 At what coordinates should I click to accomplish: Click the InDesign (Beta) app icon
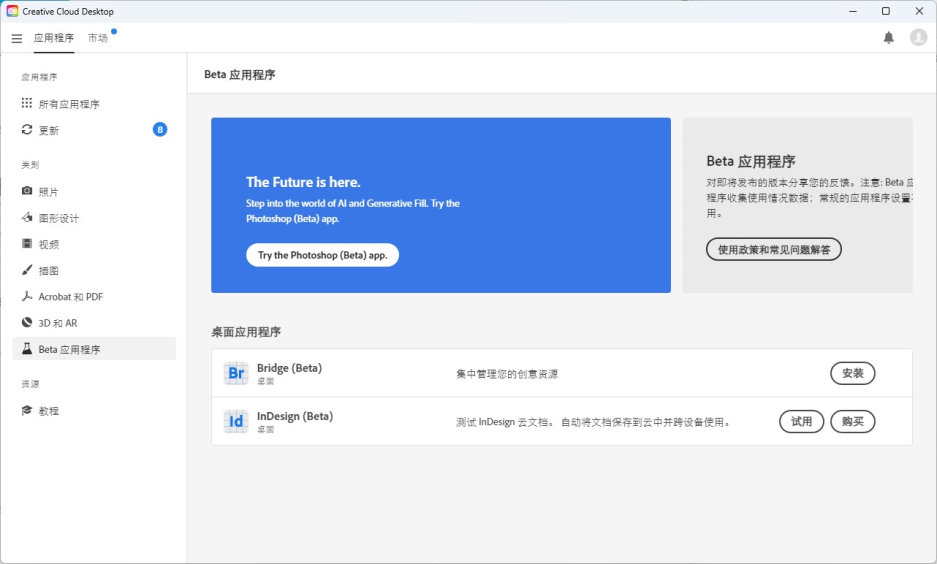pos(236,421)
